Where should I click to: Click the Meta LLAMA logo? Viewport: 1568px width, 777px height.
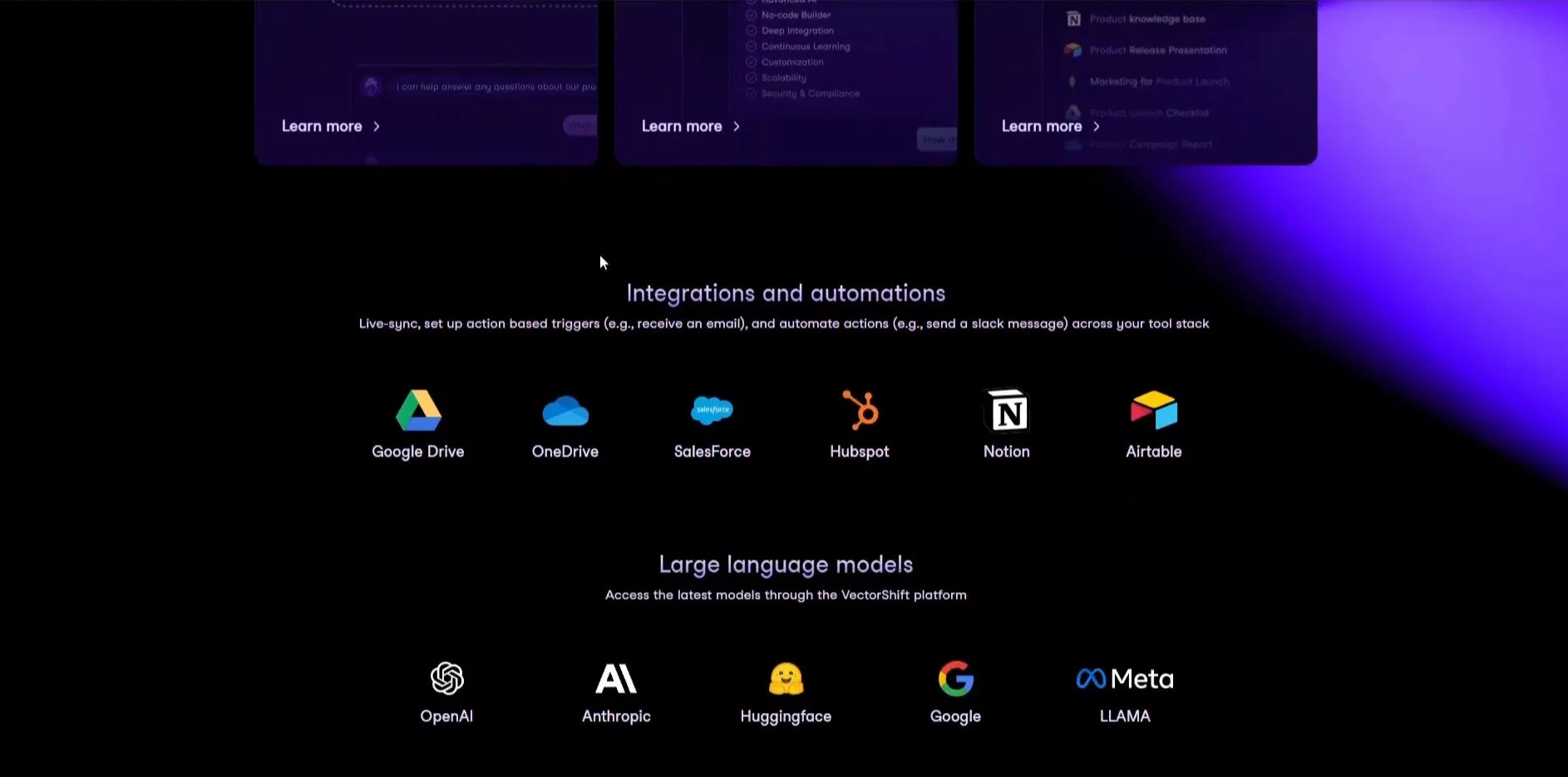(1124, 678)
